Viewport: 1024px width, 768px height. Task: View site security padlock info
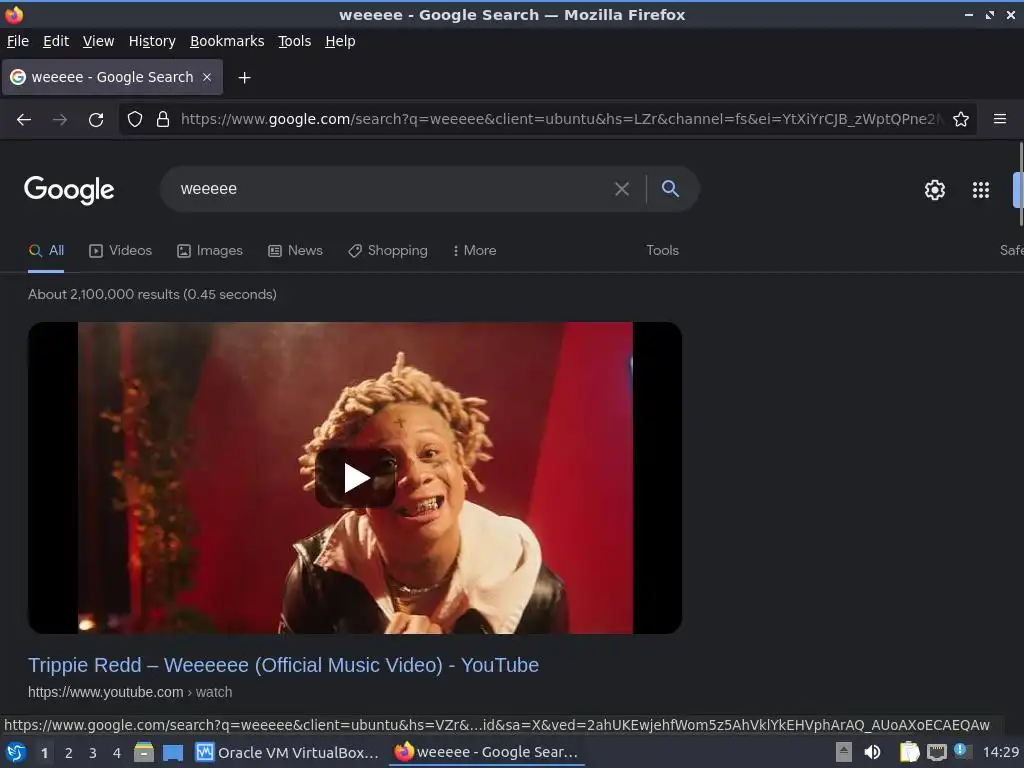pos(163,120)
